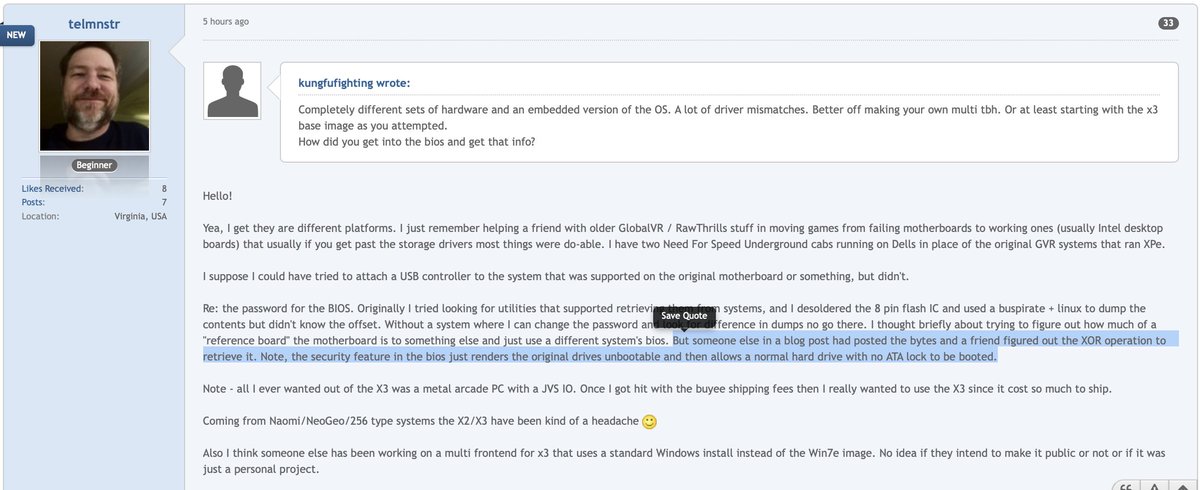Open the Posts count link

(32, 202)
